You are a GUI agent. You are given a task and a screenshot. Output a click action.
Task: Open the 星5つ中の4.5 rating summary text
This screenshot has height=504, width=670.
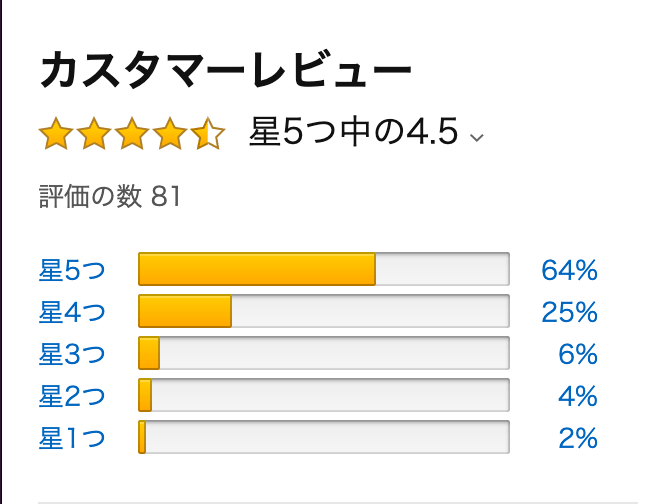coord(354,132)
